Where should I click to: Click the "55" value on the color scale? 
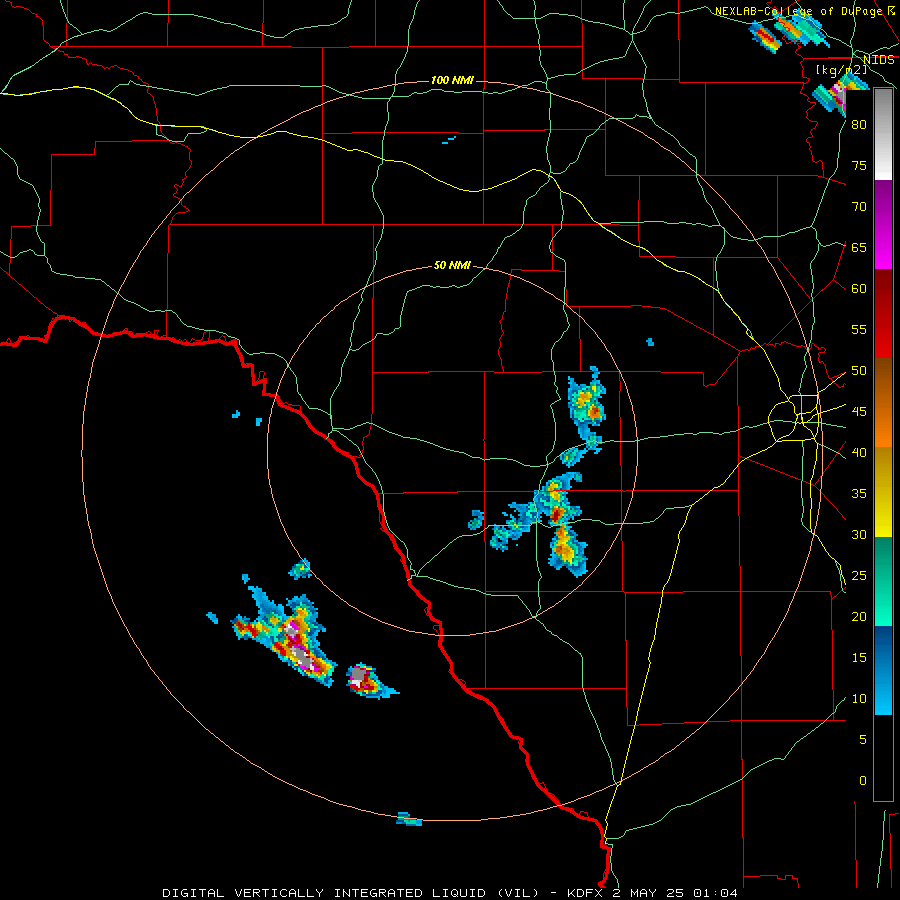859,330
